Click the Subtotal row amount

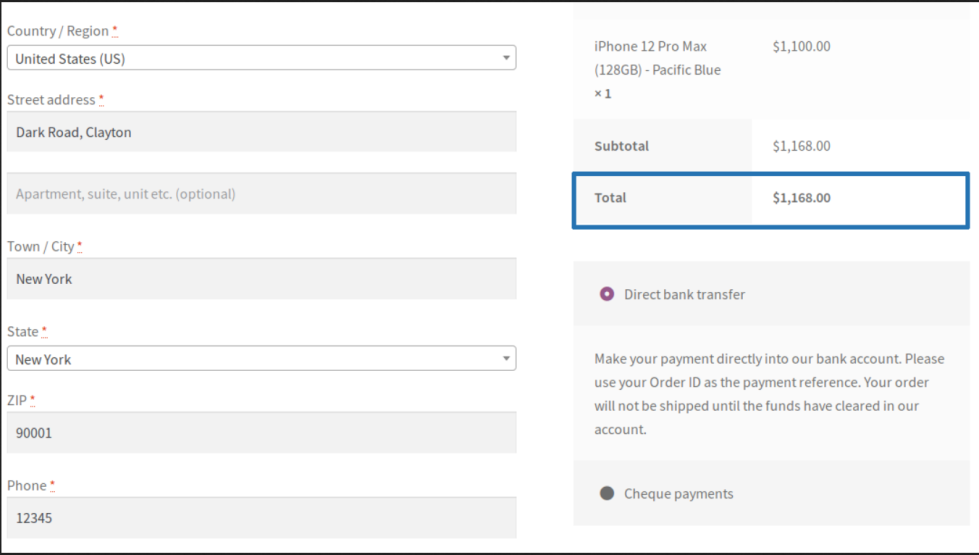(801, 146)
